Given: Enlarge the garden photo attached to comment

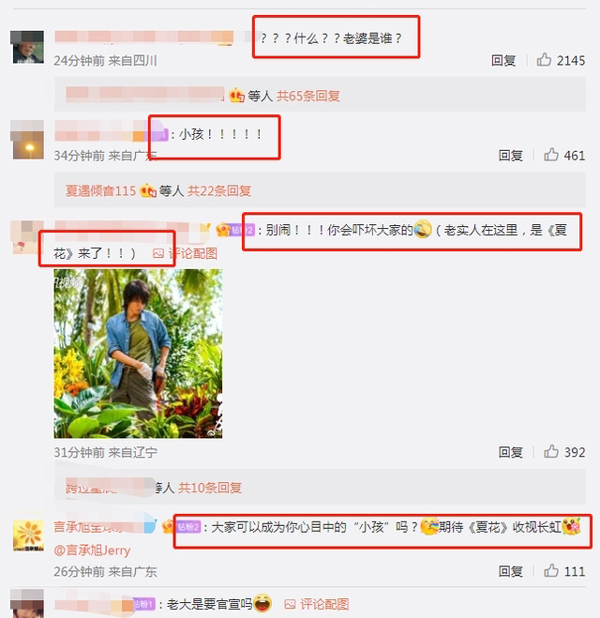Looking at the screenshot, I should click(138, 354).
